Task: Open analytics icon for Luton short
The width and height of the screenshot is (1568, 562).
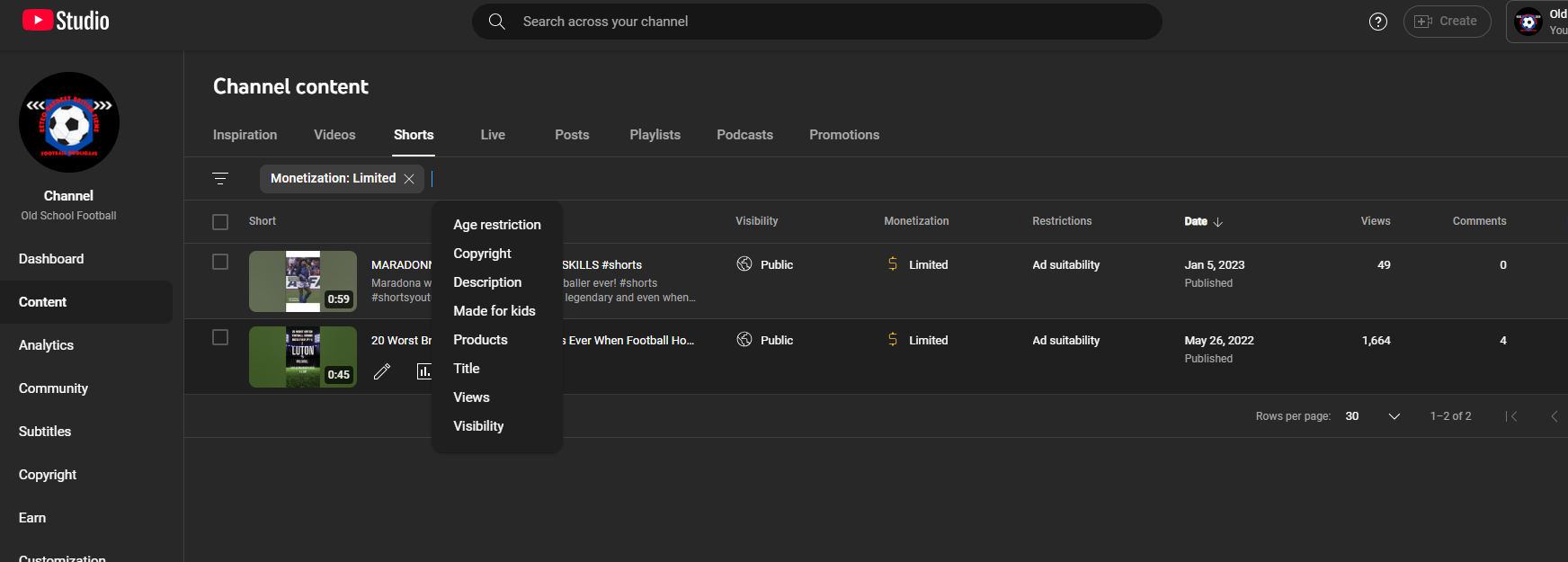Action: [x=423, y=371]
